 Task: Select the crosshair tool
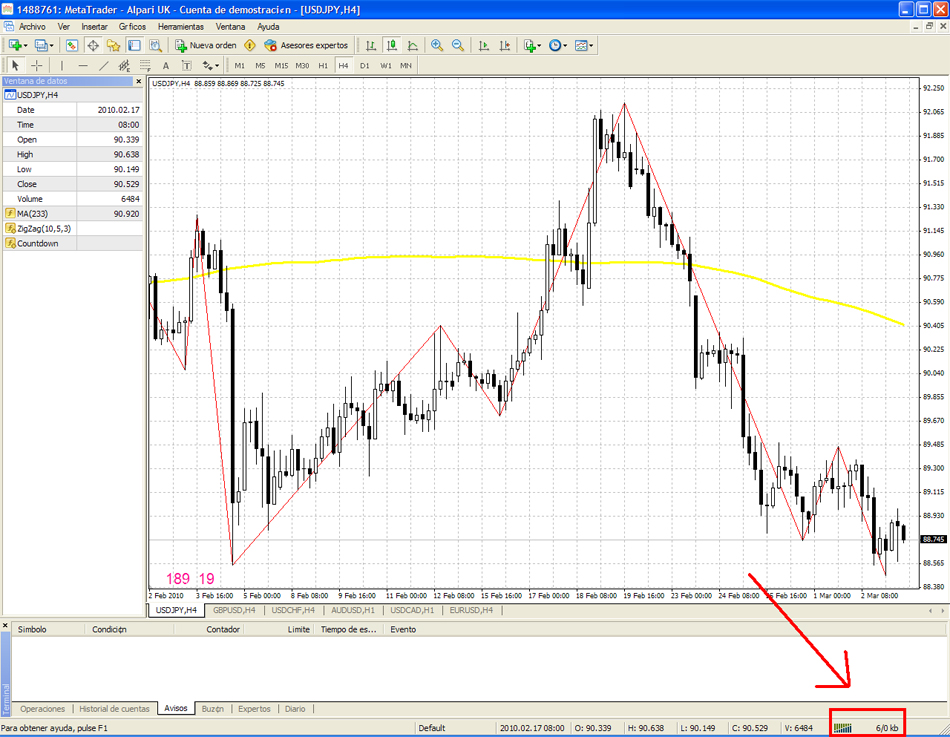point(37,65)
